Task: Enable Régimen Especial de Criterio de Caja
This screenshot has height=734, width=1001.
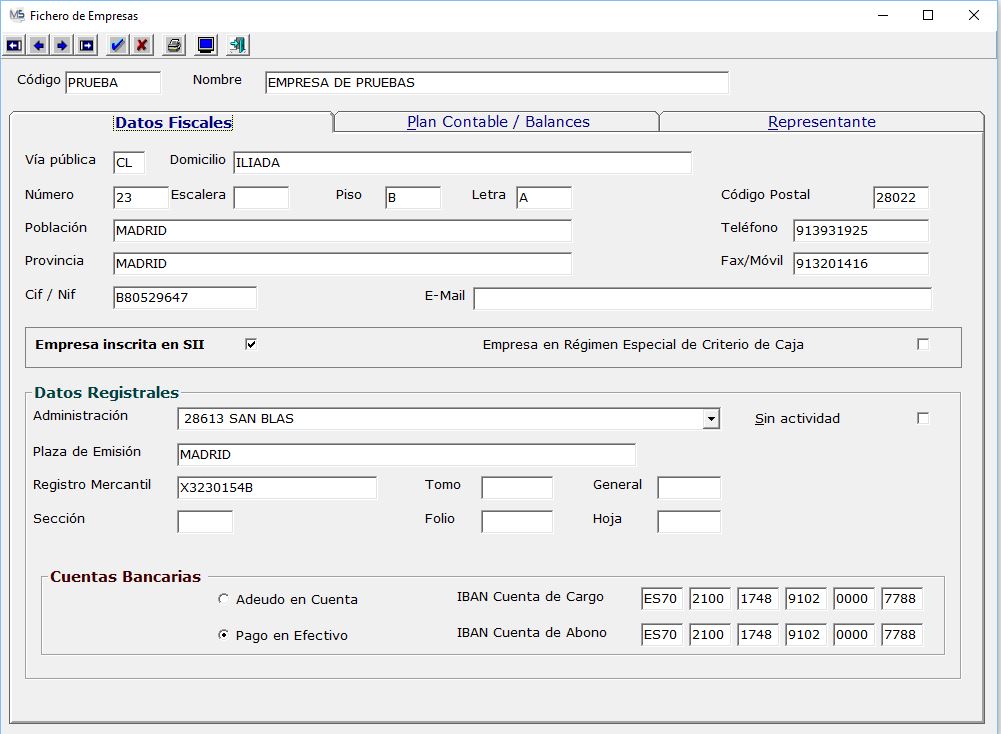Action: pyautogui.click(x=922, y=345)
